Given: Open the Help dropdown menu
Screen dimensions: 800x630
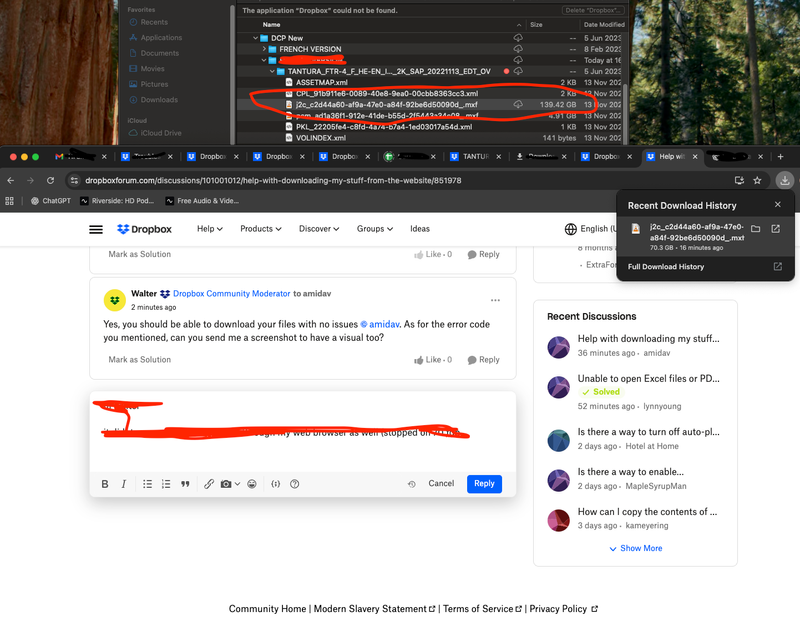Looking at the screenshot, I should (210, 229).
